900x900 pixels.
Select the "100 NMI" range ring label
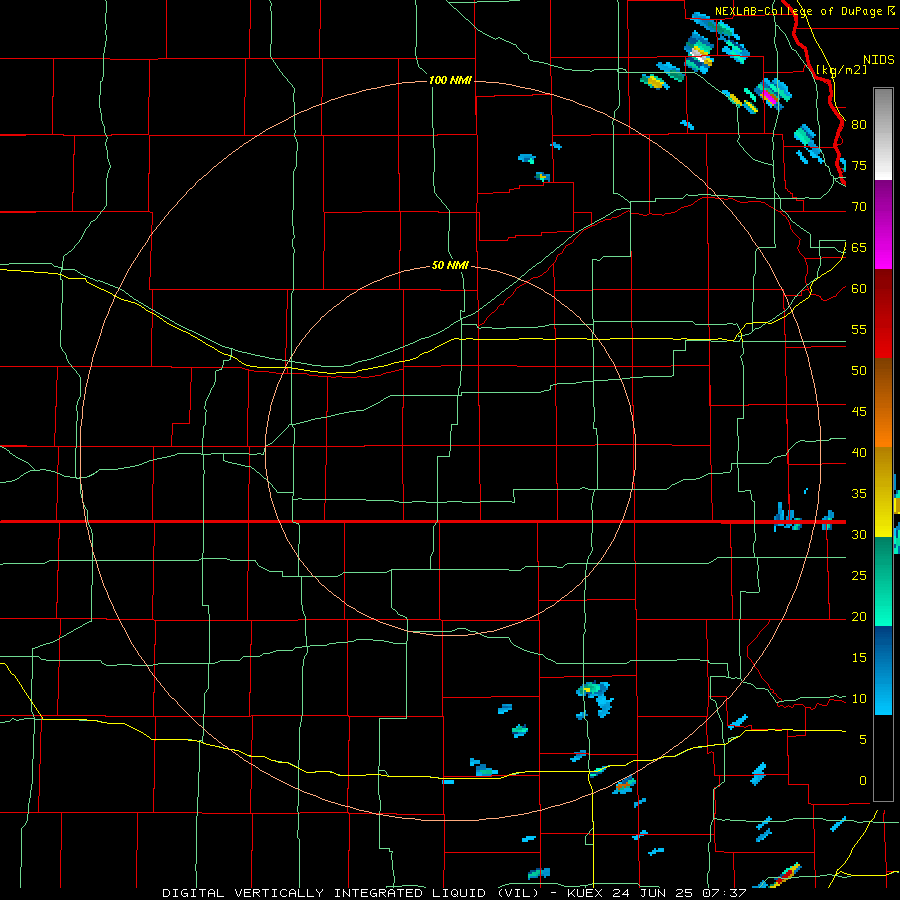coord(451,80)
